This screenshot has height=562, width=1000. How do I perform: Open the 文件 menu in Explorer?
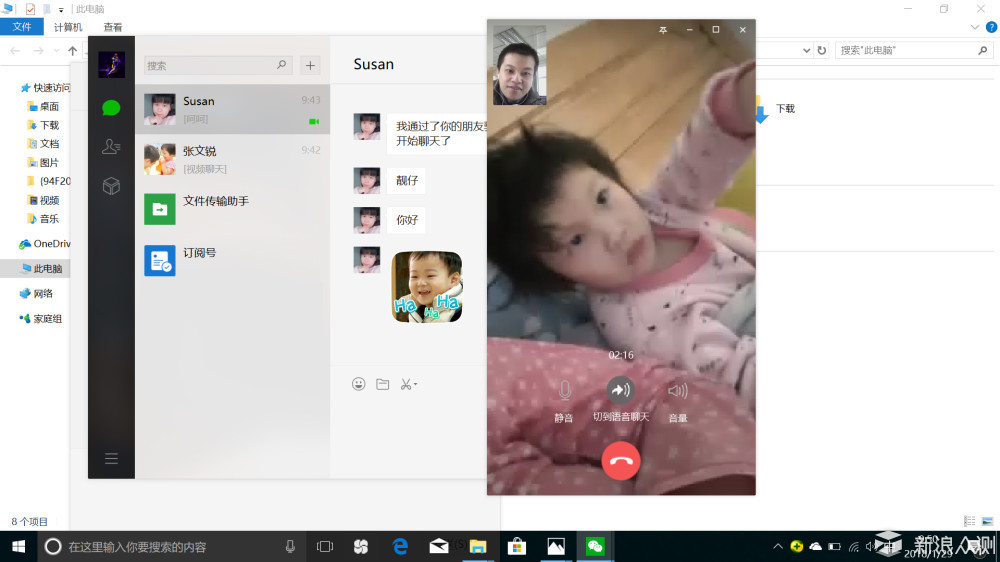tap(22, 27)
